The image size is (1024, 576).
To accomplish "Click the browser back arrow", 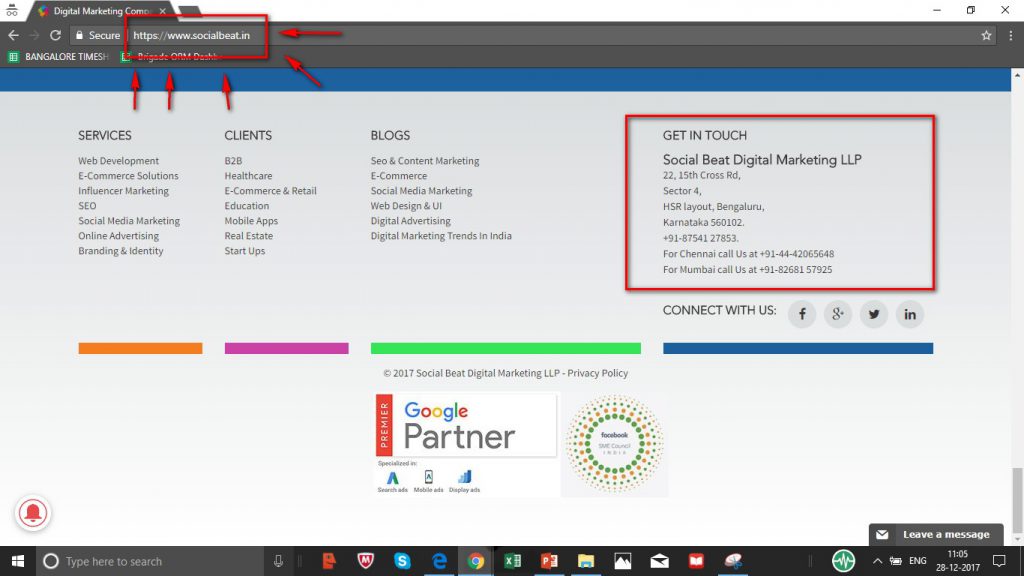I will pos(13,35).
